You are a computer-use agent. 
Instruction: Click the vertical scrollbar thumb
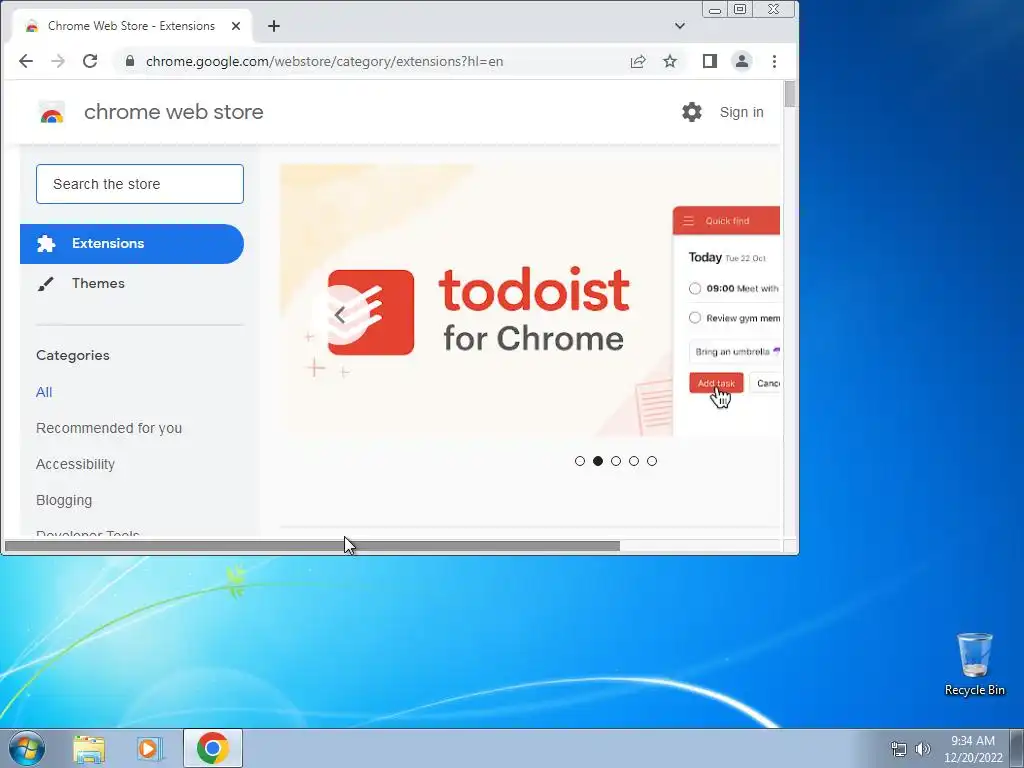click(790, 94)
